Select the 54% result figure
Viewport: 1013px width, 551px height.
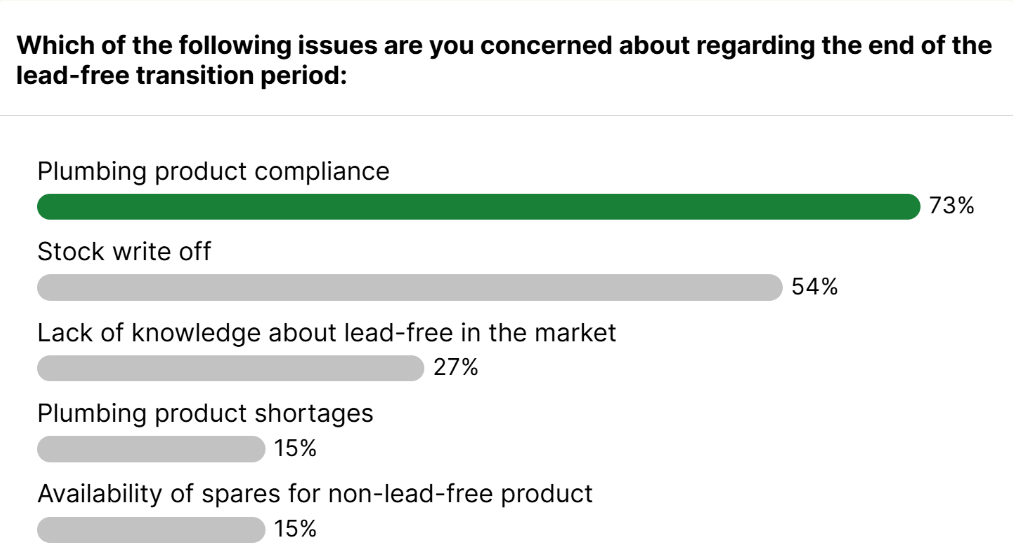tap(813, 288)
